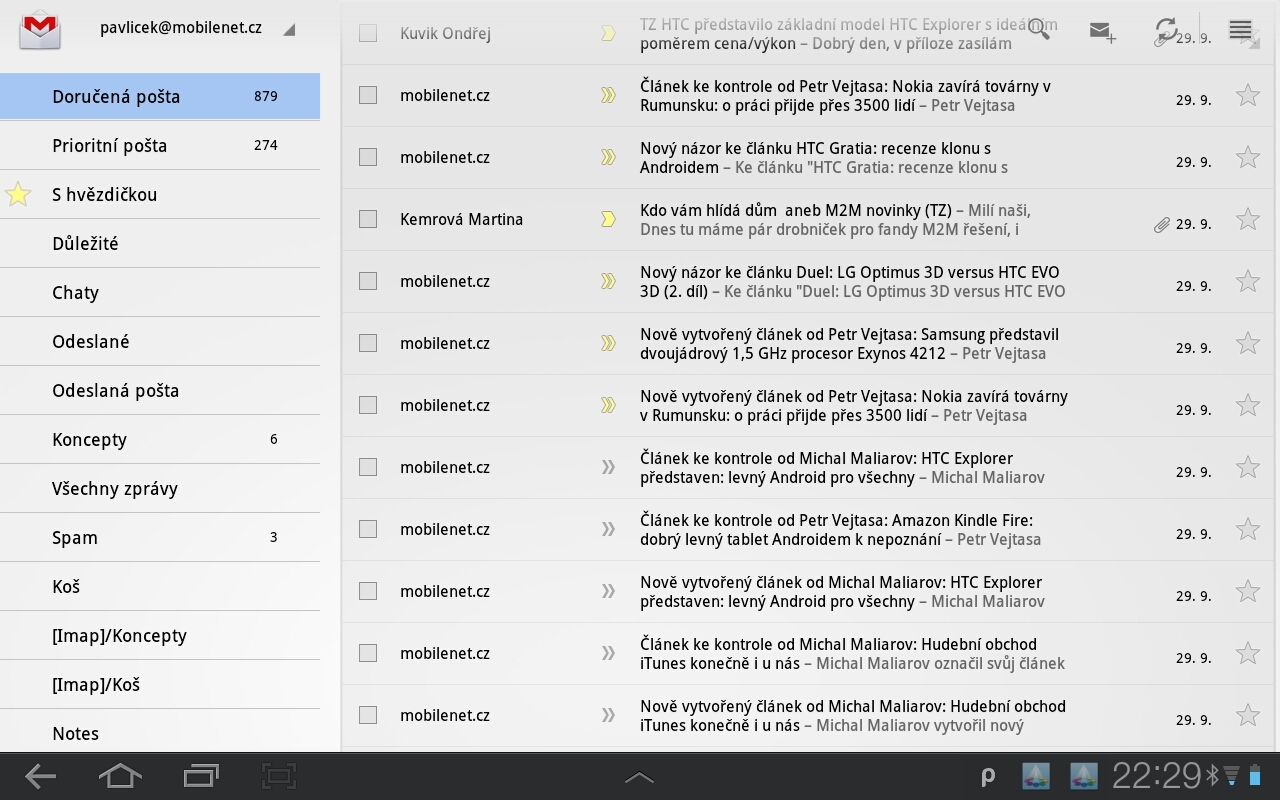This screenshot has height=800, width=1280.
Task: Tick checkbox for HTC Gratia comment email
Action: click(x=368, y=157)
